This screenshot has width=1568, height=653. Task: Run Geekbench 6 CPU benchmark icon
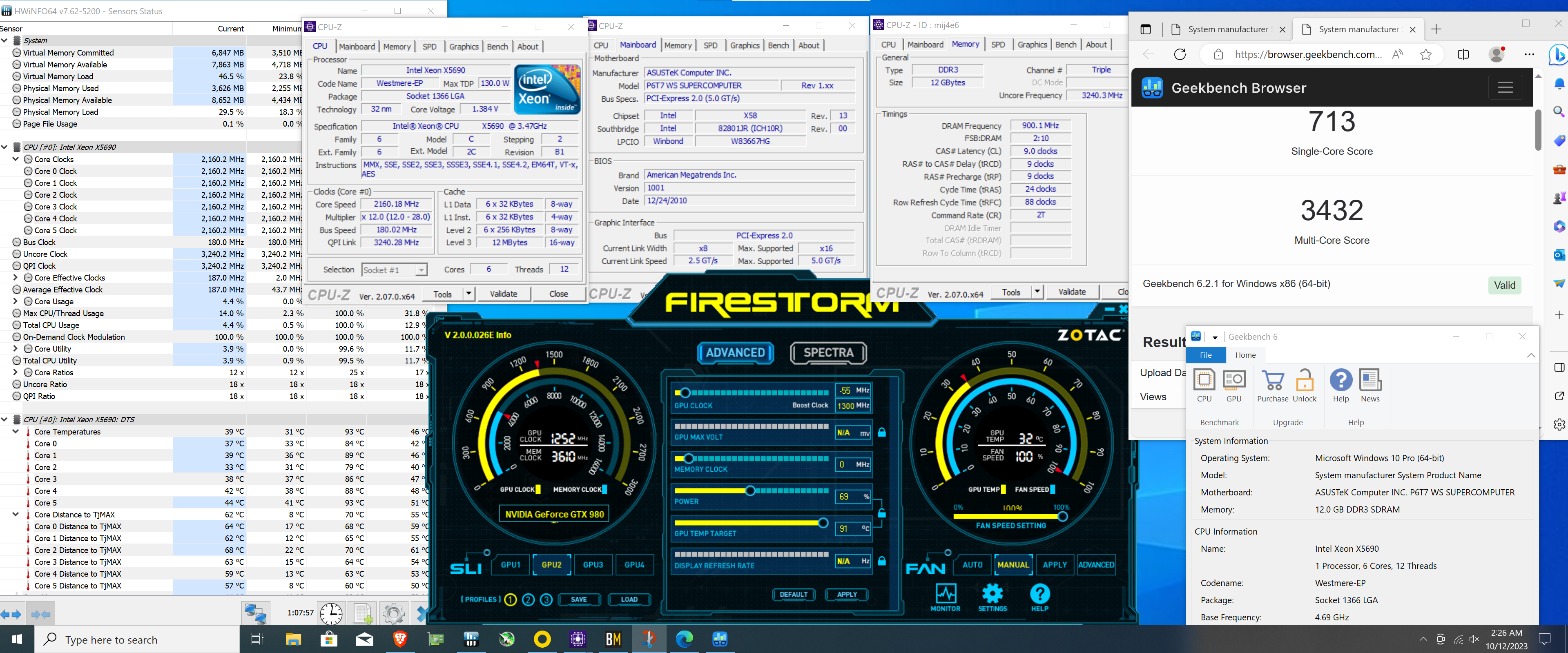pyautogui.click(x=1204, y=385)
